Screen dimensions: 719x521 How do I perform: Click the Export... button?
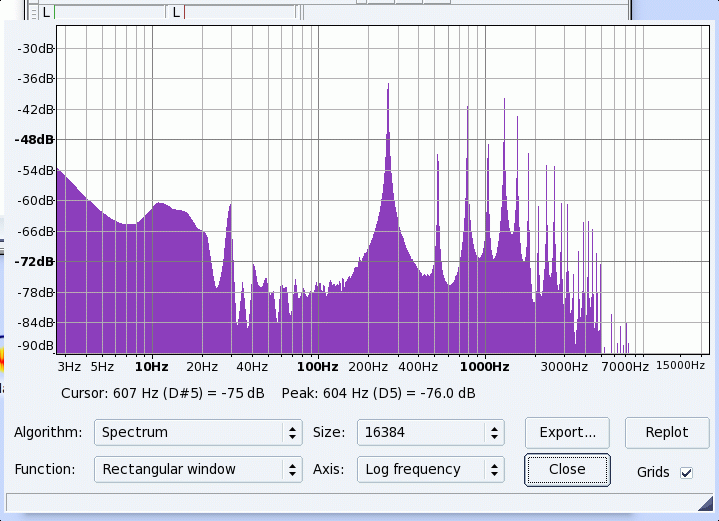click(x=567, y=432)
